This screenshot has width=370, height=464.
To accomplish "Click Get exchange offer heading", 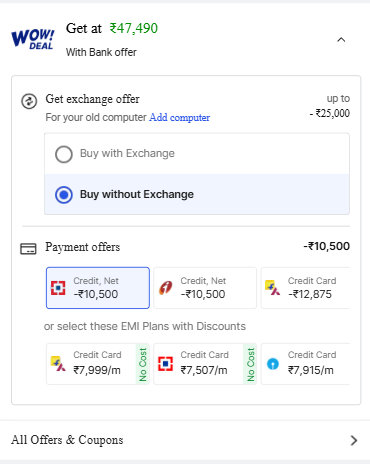I will (92, 99).
